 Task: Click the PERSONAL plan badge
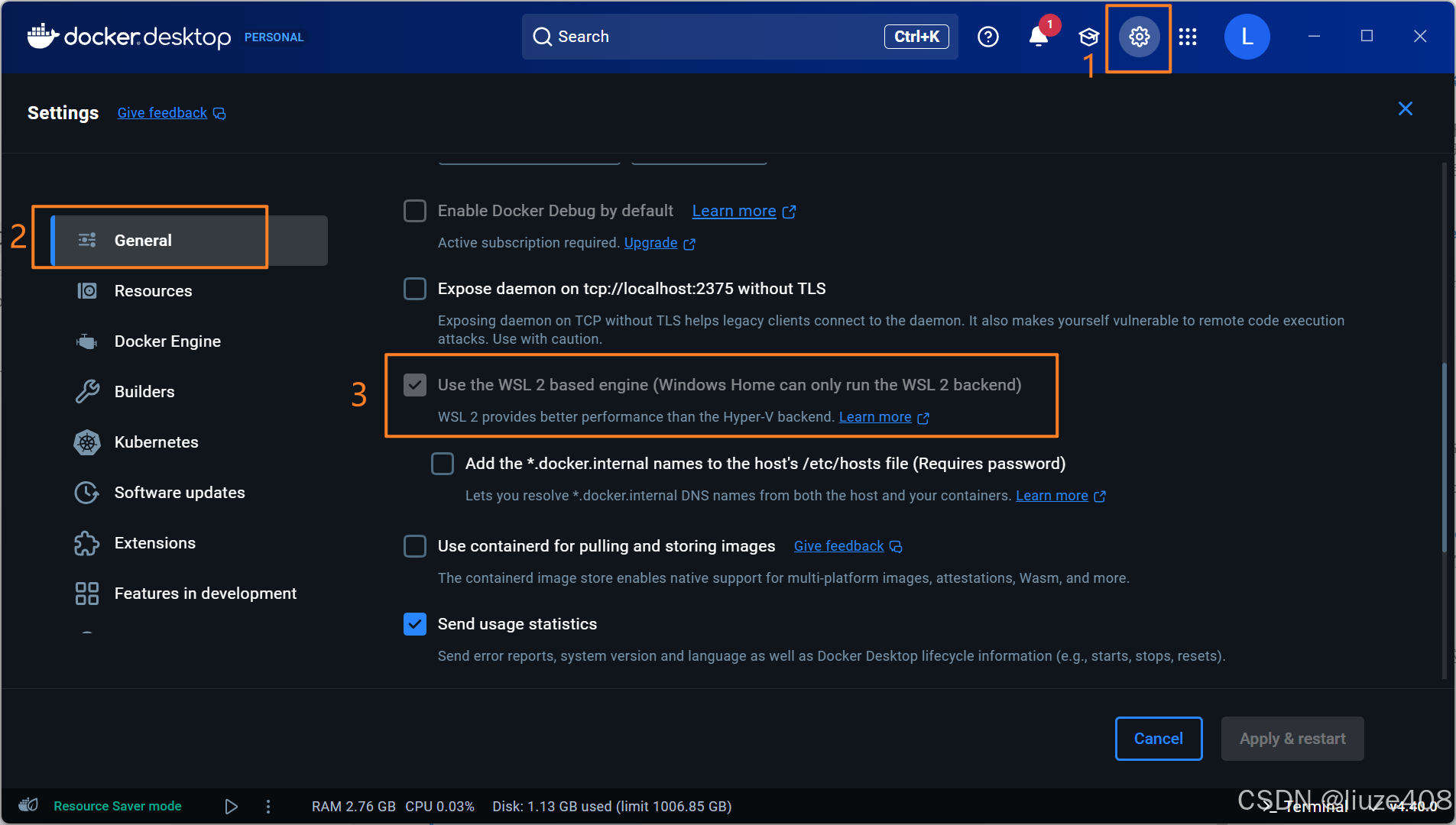[x=274, y=37]
